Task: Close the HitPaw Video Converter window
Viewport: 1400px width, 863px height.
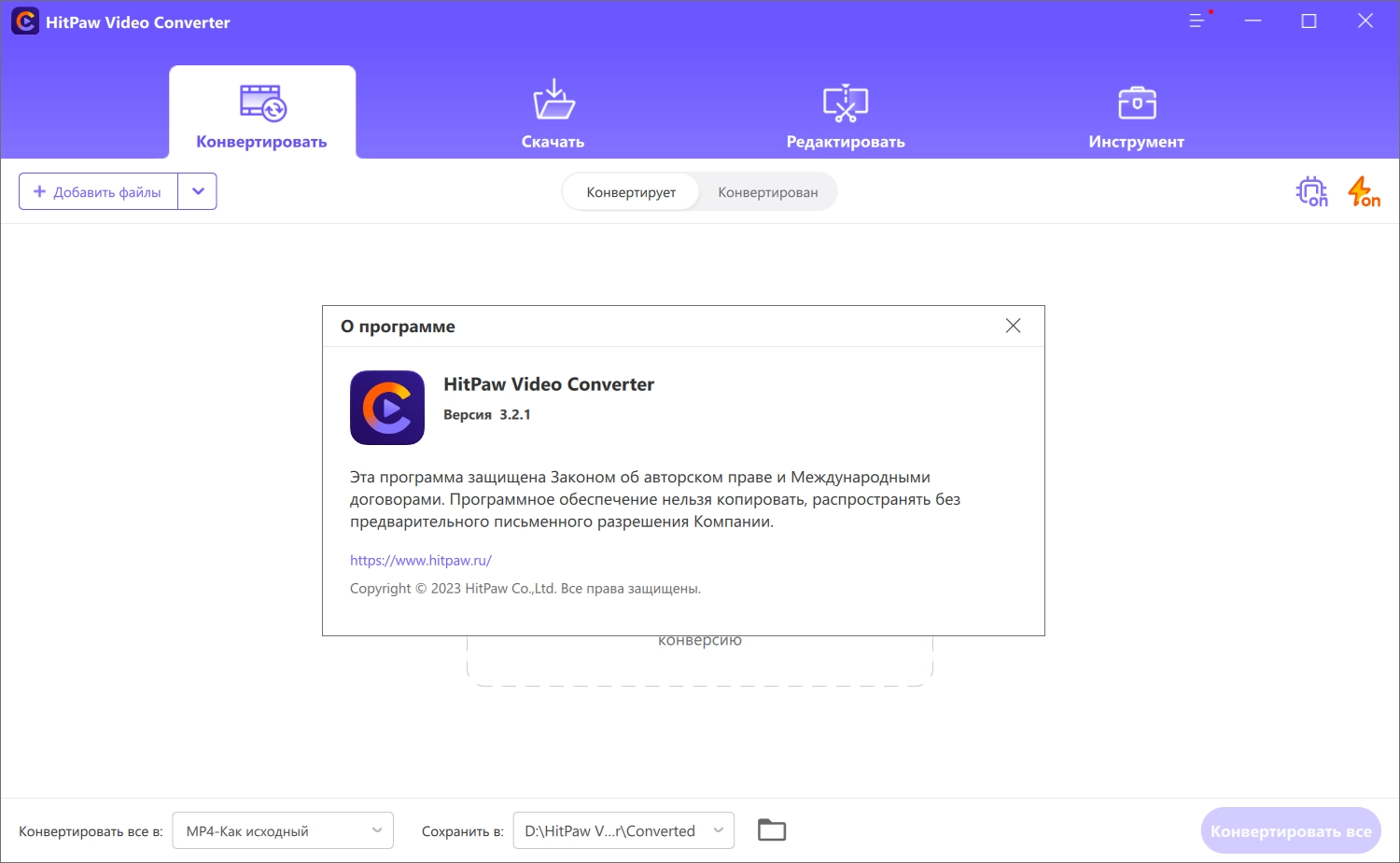Action: 1365,21
